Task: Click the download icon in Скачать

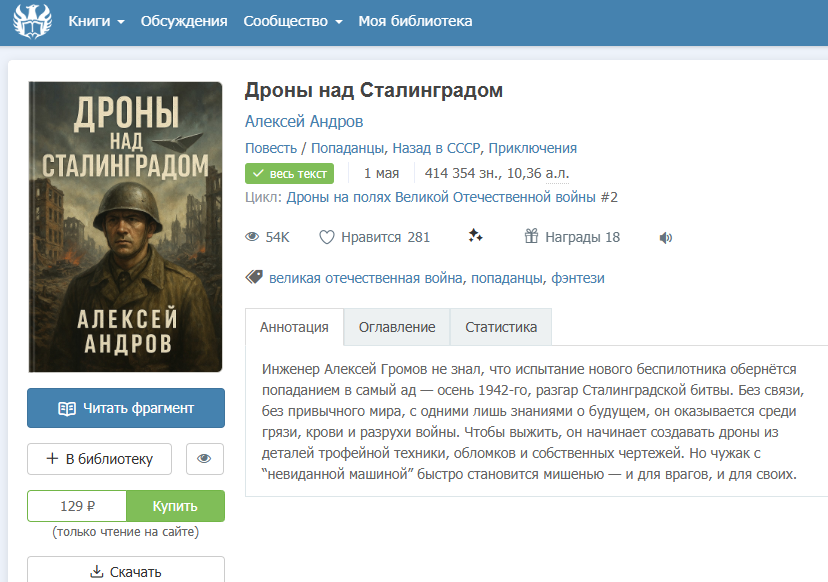Action: (97, 571)
